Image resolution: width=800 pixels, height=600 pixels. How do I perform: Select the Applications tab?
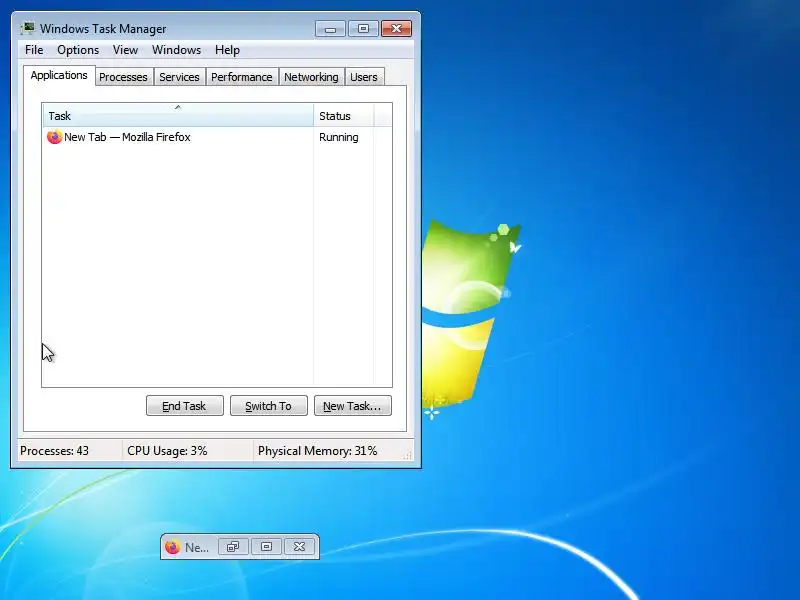click(59, 76)
